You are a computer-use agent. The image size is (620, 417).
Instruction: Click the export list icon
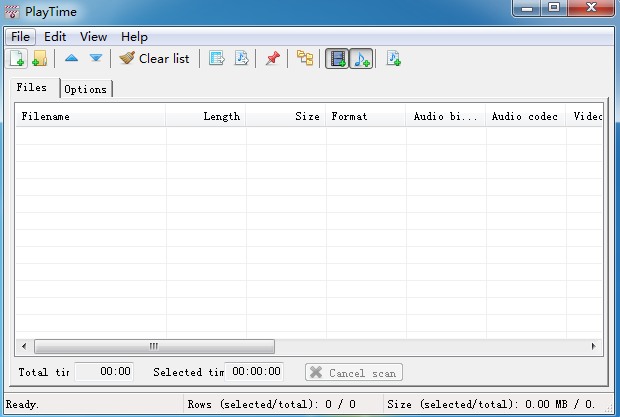tap(217, 59)
